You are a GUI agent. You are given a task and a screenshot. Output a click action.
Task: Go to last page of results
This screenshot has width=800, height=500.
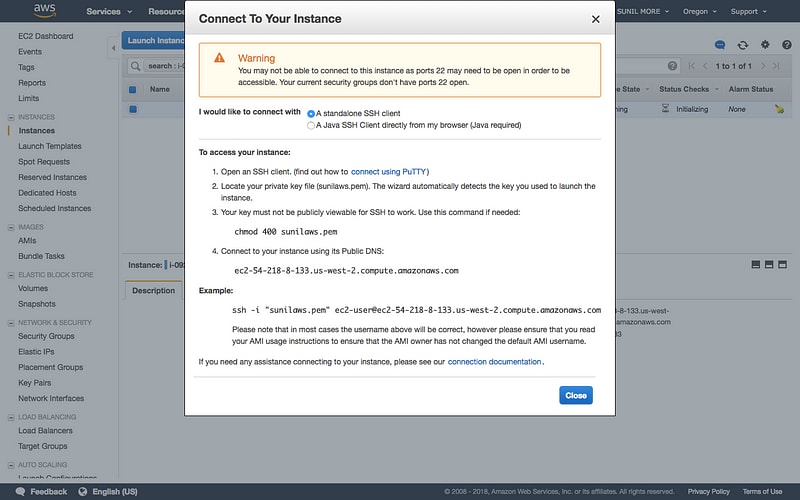pyautogui.click(x=776, y=66)
